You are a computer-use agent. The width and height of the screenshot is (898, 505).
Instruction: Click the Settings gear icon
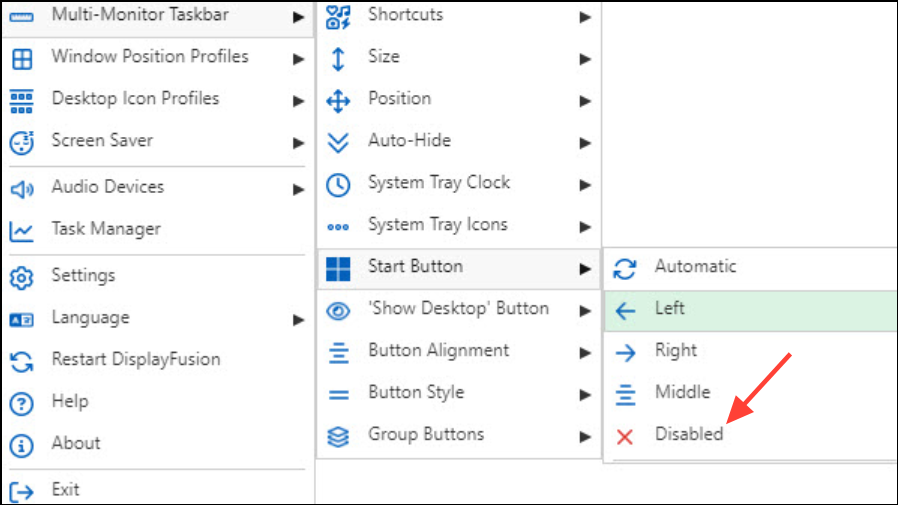click(x=21, y=277)
